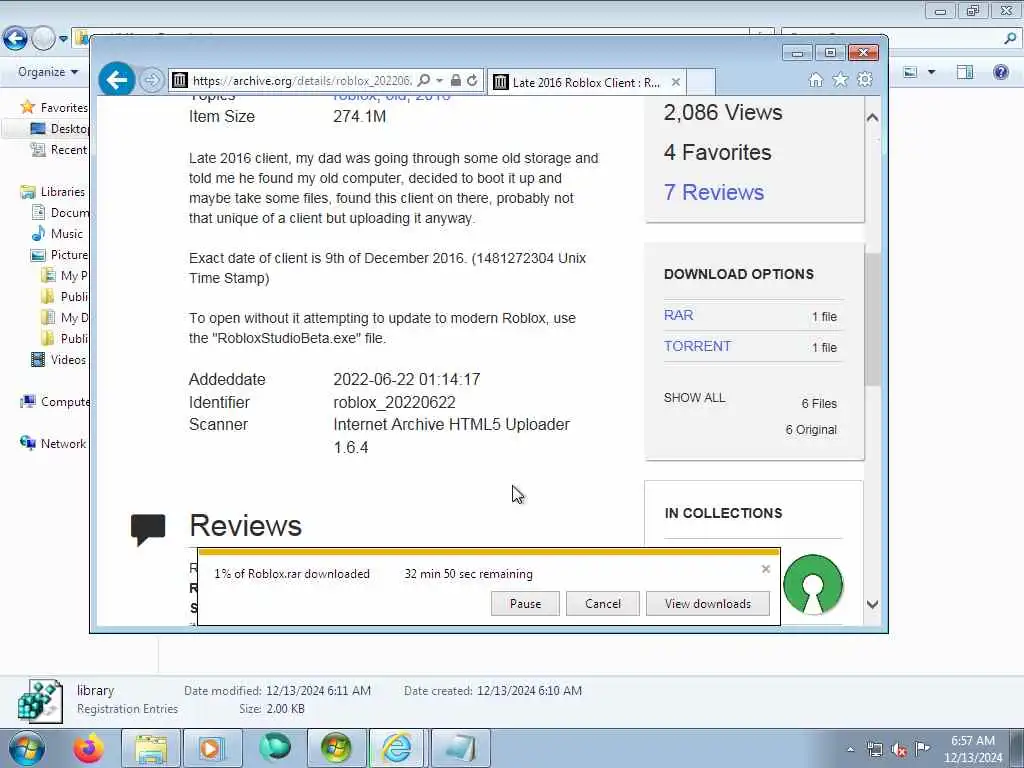Open the view options dropdown arrow
This screenshot has height=768, width=1024.
(x=931, y=72)
